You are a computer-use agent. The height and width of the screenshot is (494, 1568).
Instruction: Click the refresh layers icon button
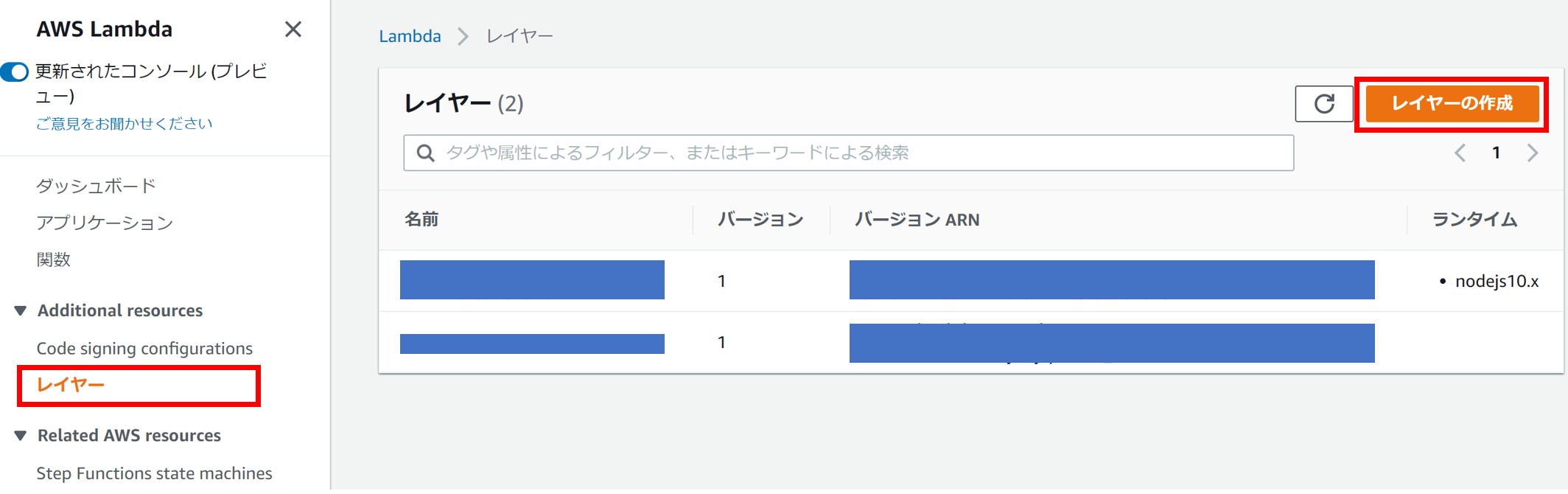pyautogui.click(x=1323, y=104)
